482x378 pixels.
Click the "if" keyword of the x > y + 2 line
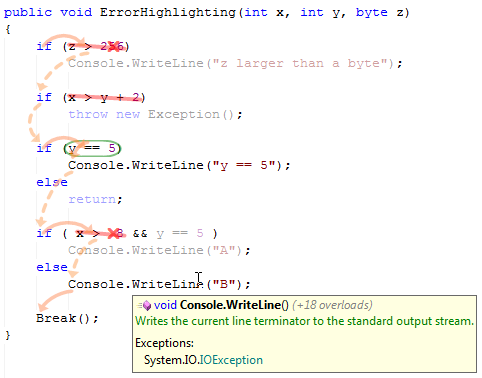pos(44,97)
